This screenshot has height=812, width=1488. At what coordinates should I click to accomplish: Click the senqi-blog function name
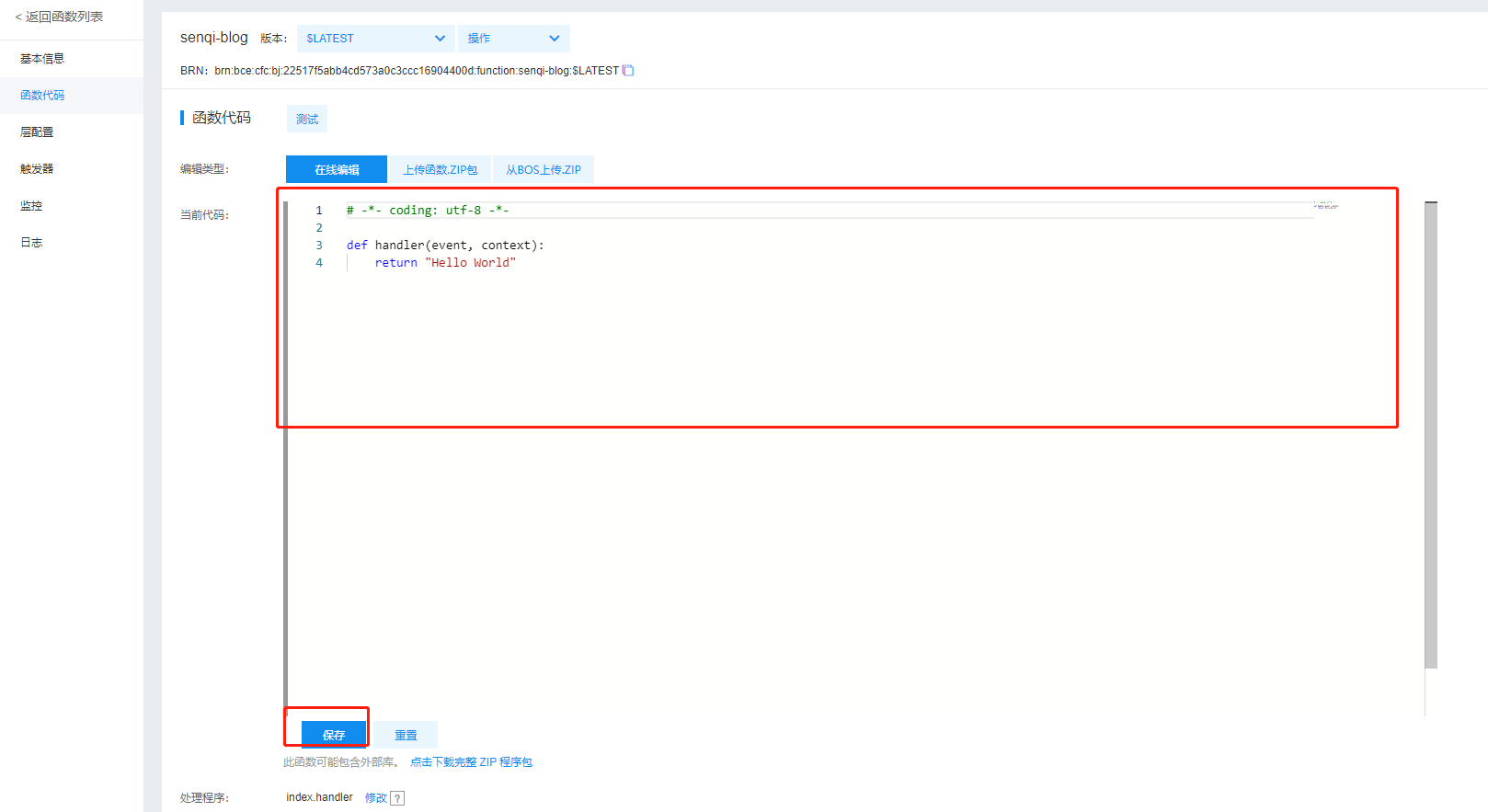(x=214, y=38)
